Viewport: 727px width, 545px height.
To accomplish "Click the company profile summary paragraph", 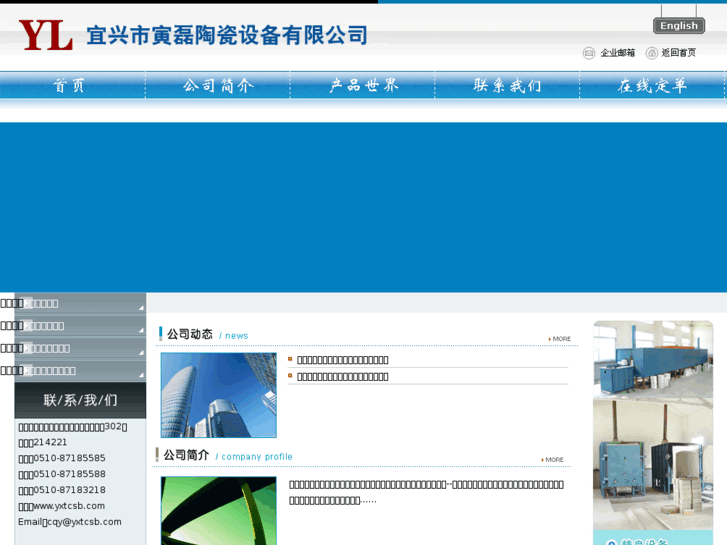I will click(x=427, y=493).
